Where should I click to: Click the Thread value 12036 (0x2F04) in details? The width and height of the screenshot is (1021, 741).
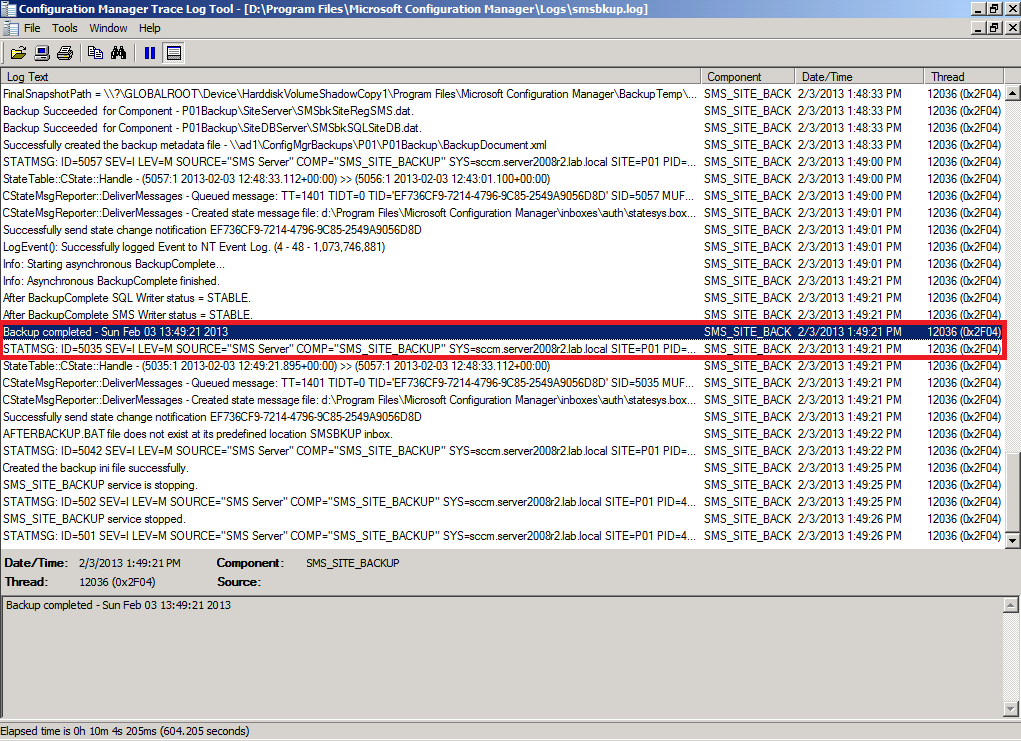(x=117, y=582)
